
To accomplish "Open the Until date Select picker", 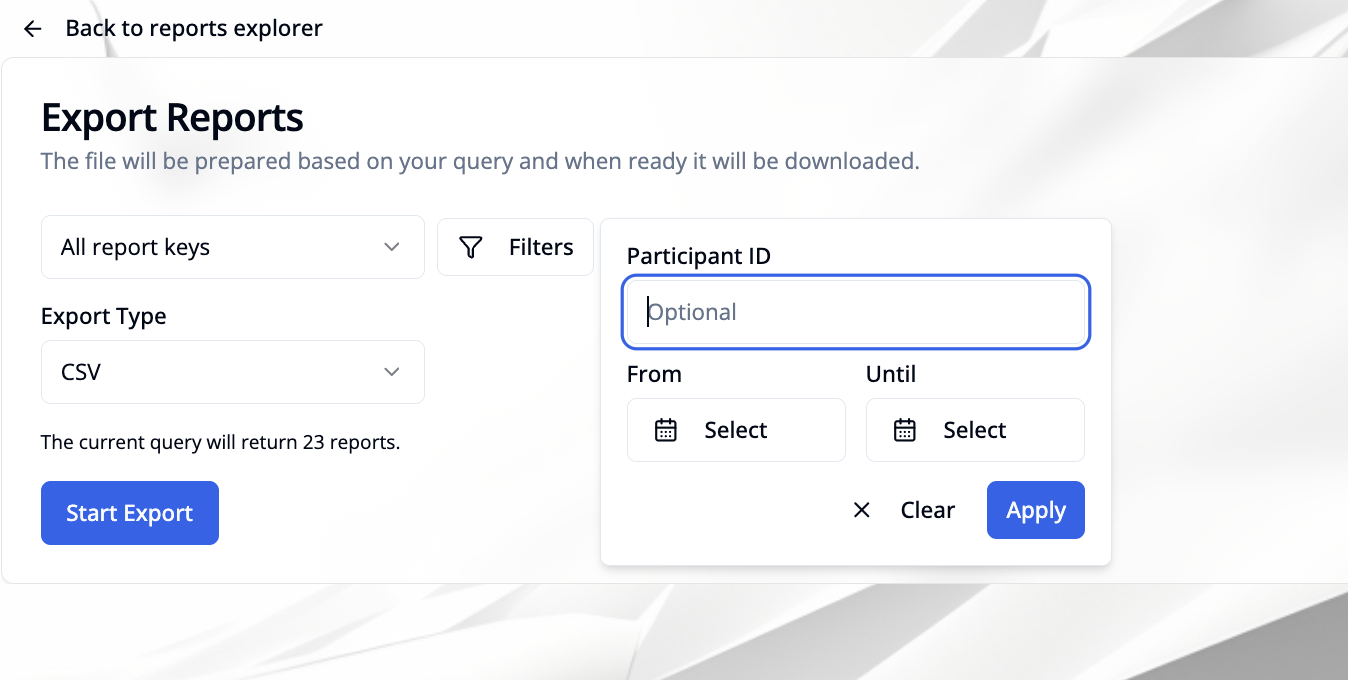I will pos(975,429).
